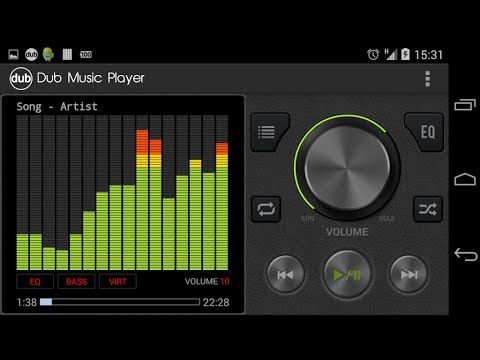Click the song progress seek bar
The height and width of the screenshot is (360, 480).
(120, 302)
